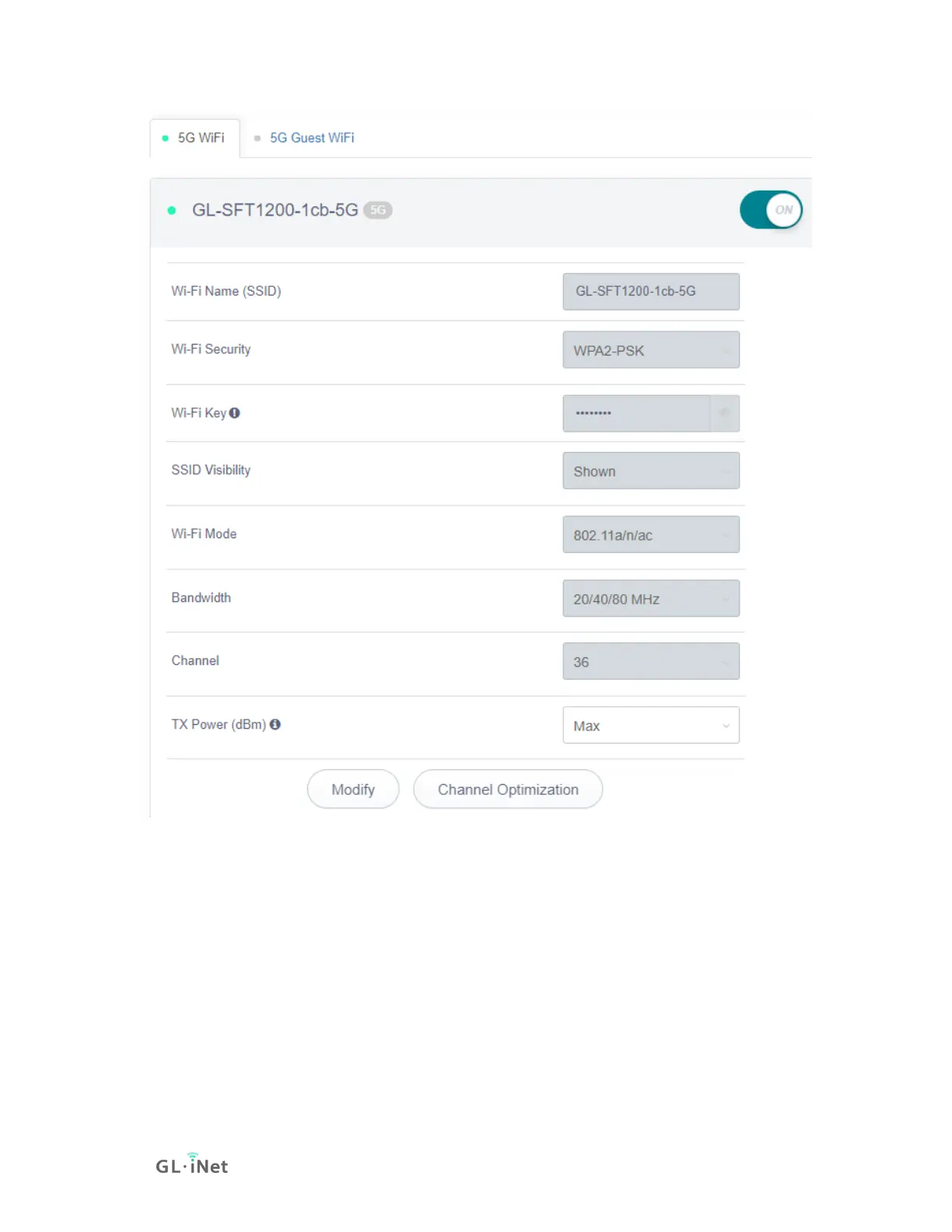Click the Channel Optimization button
Image resolution: width=952 pixels, height=1232 pixels.
point(508,789)
